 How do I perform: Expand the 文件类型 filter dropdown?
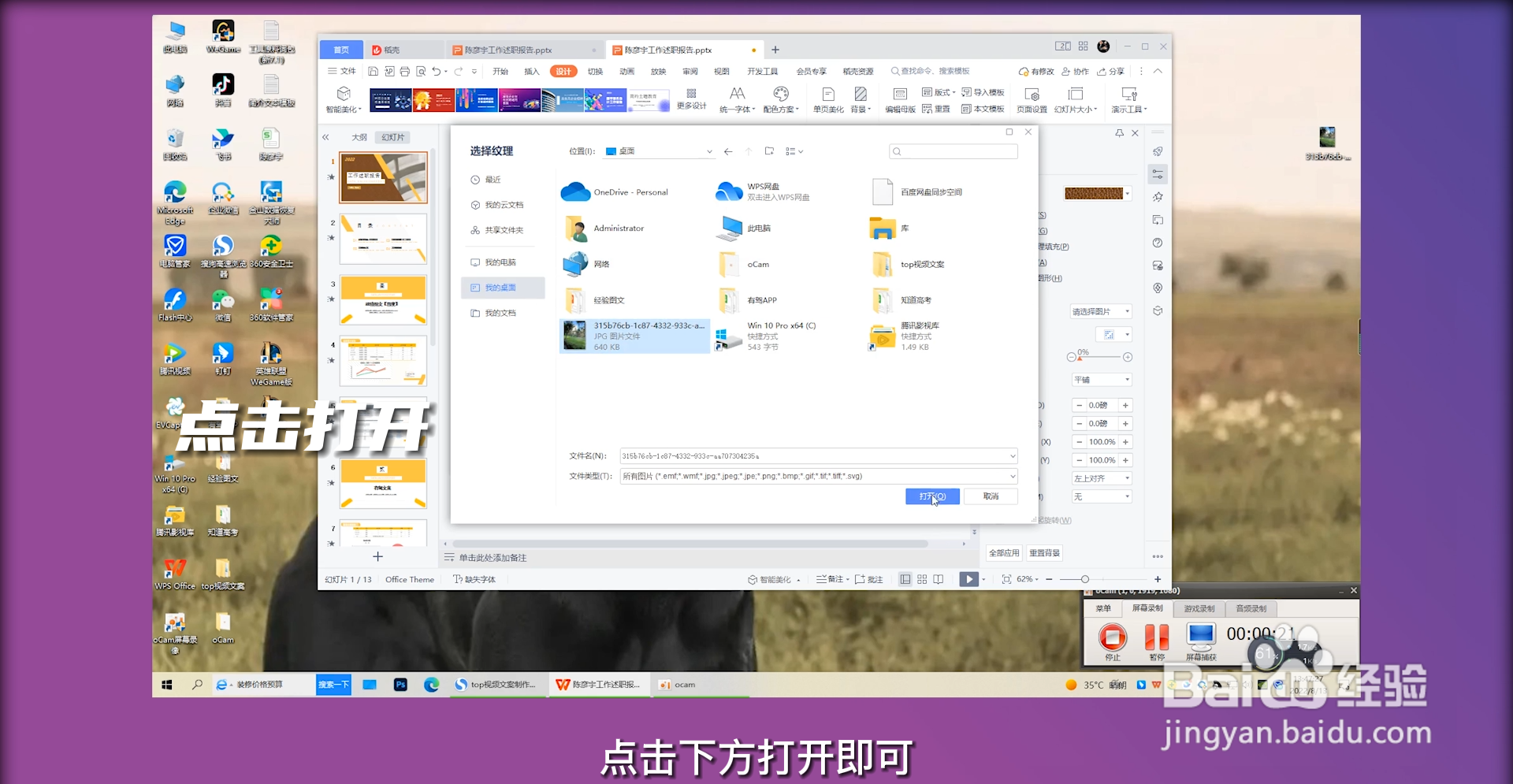pos(1012,476)
